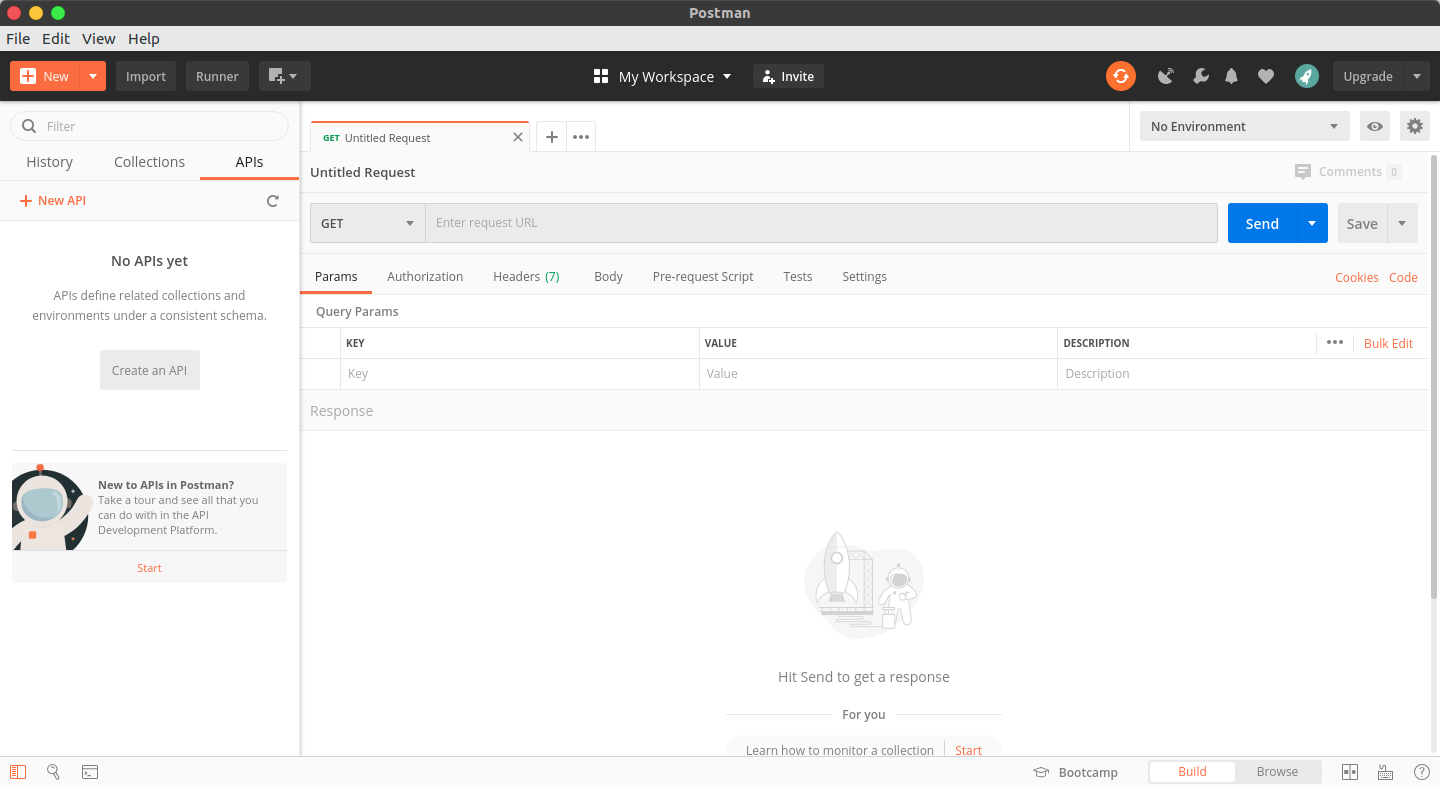Click the Import button

click(x=146, y=76)
